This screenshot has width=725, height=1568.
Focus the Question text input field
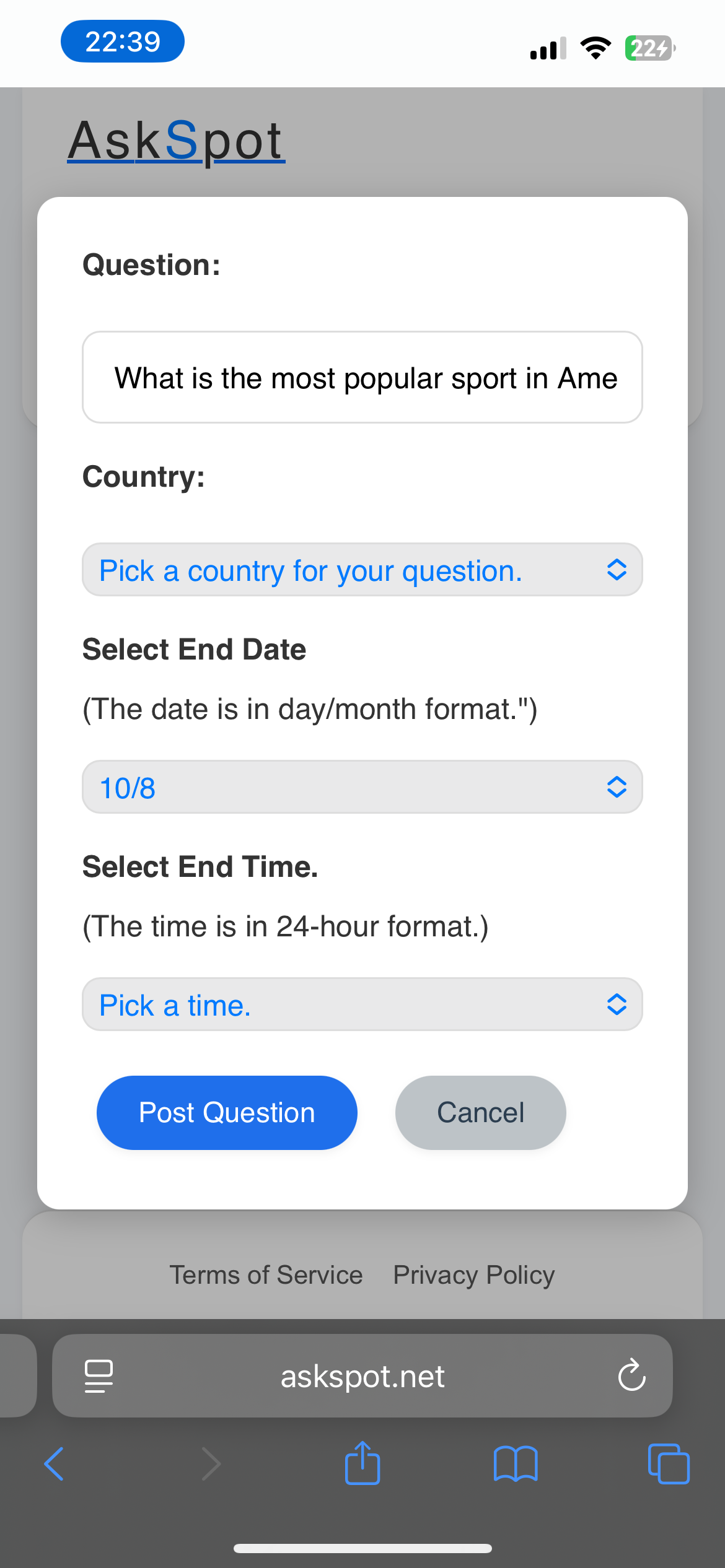click(362, 377)
